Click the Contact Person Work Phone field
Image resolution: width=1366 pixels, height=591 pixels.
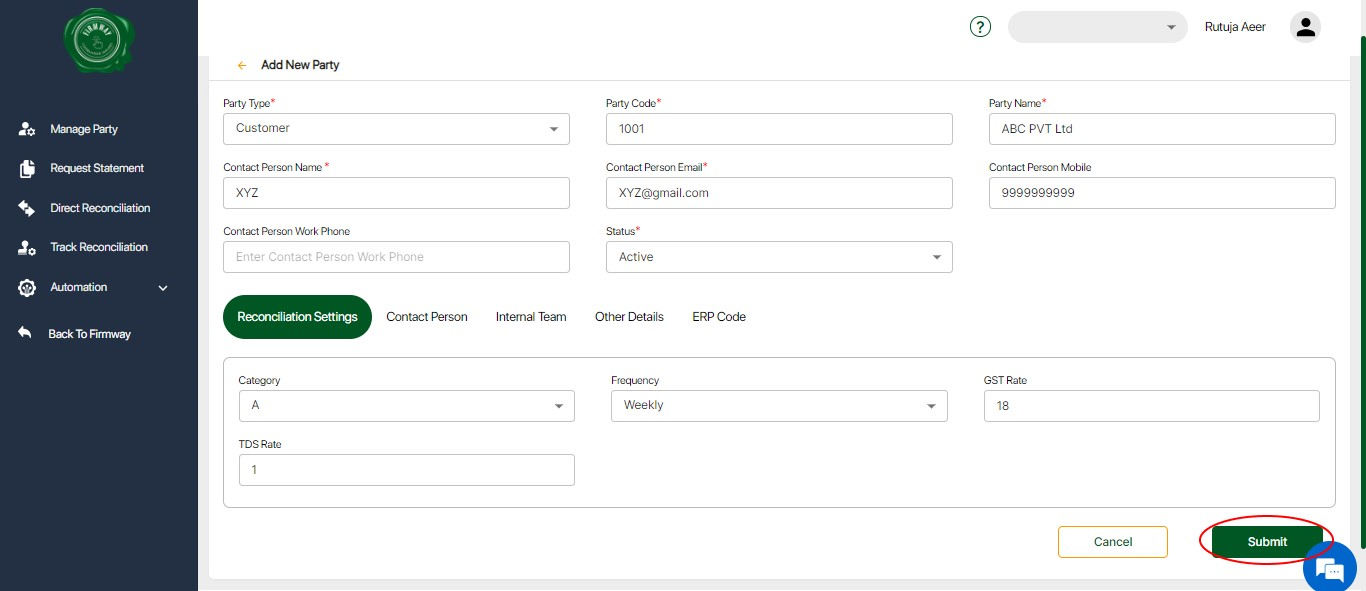tap(396, 257)
